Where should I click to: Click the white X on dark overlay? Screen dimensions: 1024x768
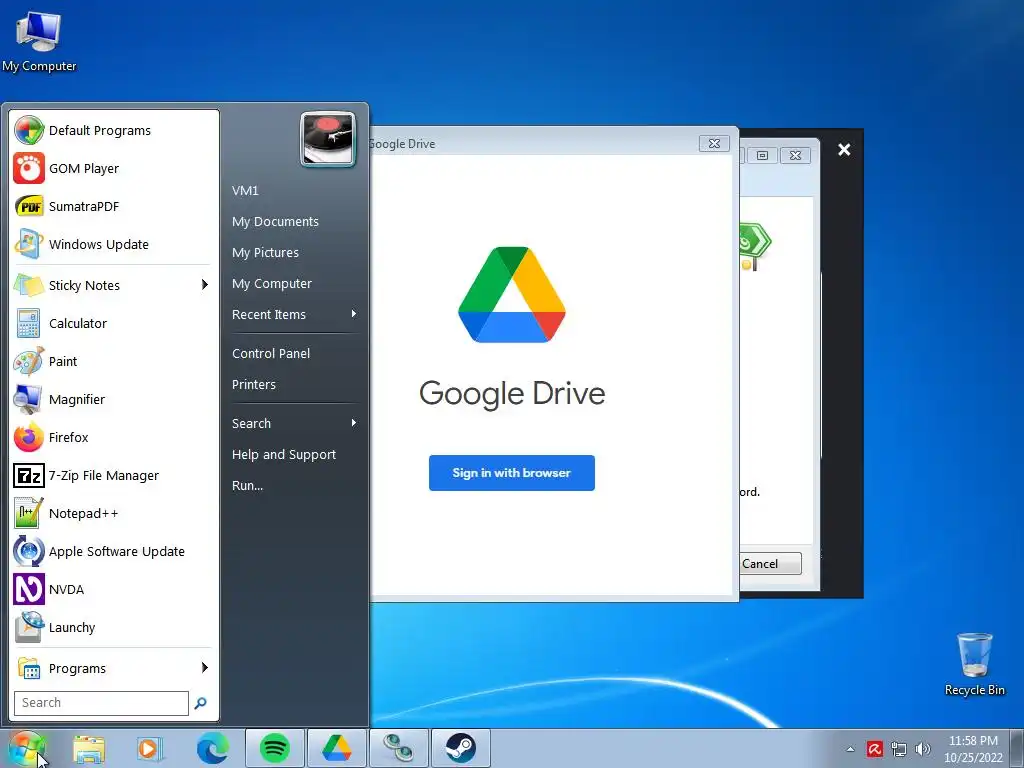coord(844,150)
